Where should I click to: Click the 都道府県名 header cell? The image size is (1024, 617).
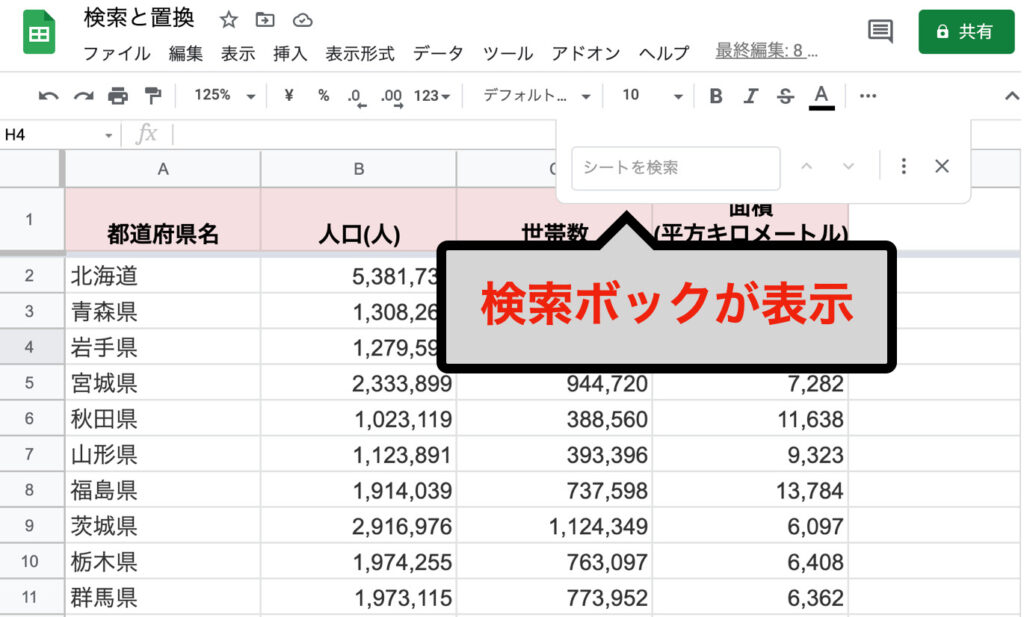click(163, 219)
